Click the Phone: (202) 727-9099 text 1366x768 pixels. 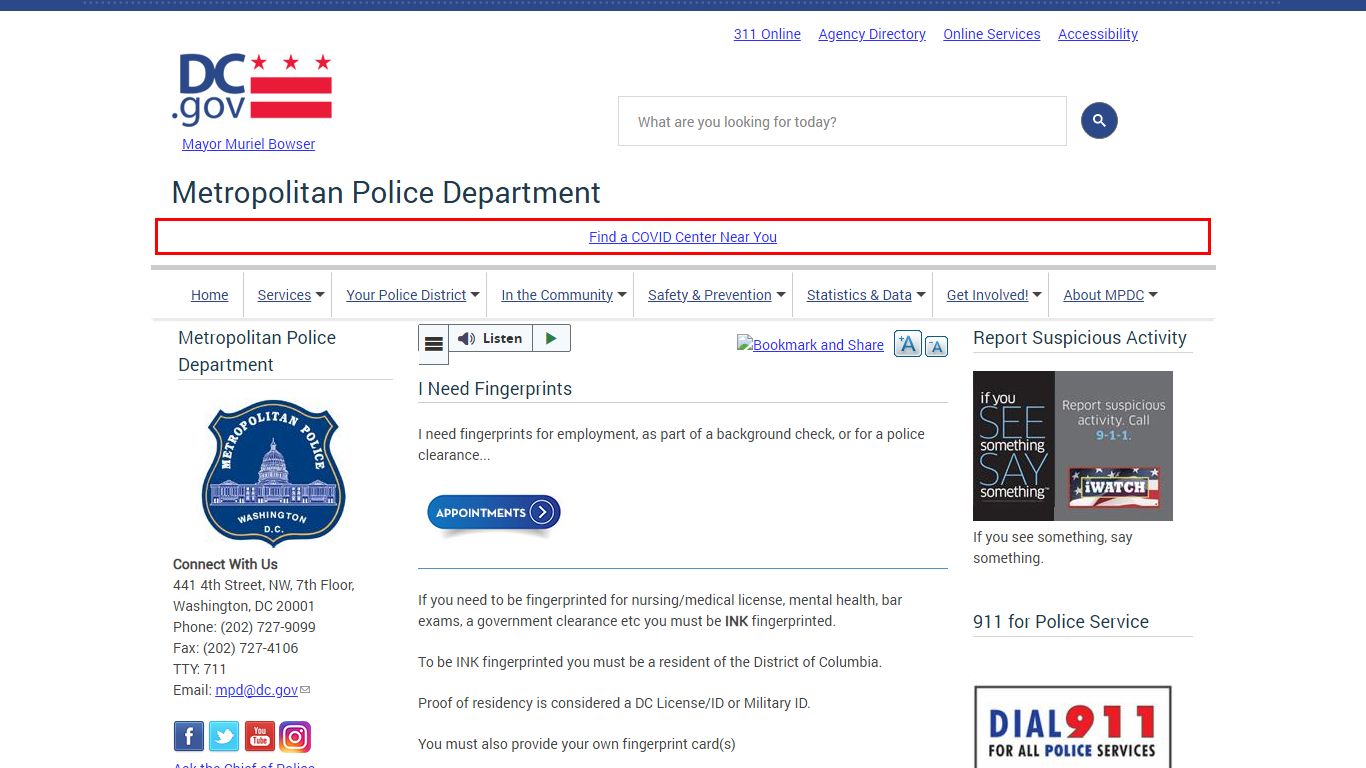pos(244,627)
